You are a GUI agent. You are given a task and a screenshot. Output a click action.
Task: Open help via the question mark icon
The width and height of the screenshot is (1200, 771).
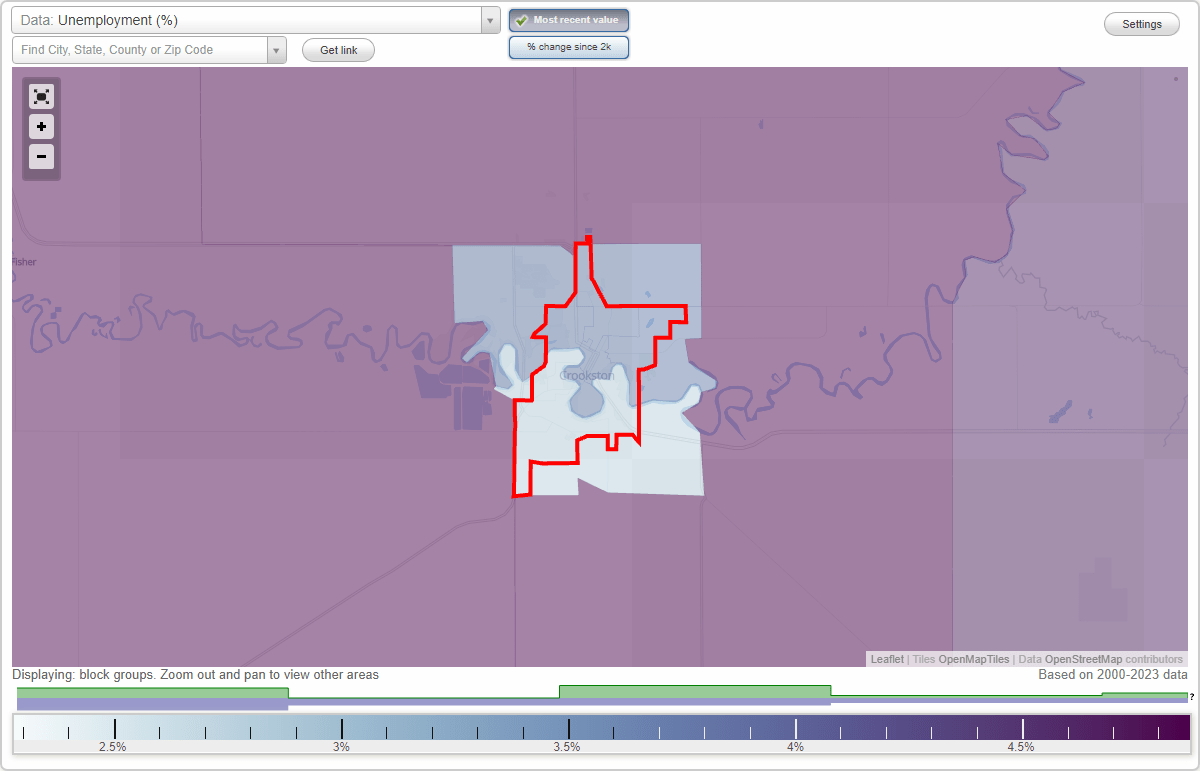click(x=1193, y=697)
